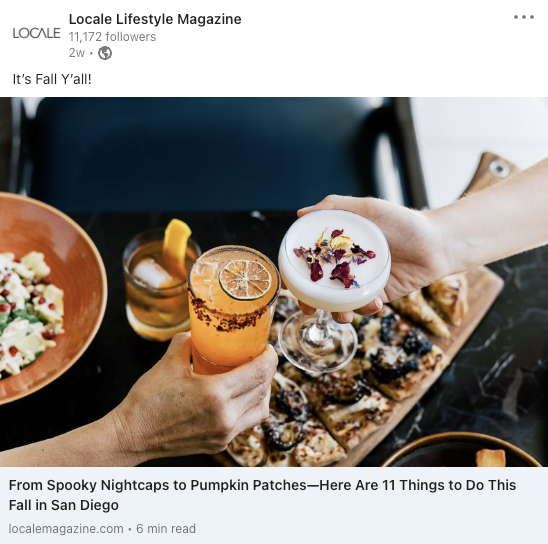This screenshot has width=548, height=544.
Task: Click the localemagazine.com source domain
Action: (x=66, y=529)
